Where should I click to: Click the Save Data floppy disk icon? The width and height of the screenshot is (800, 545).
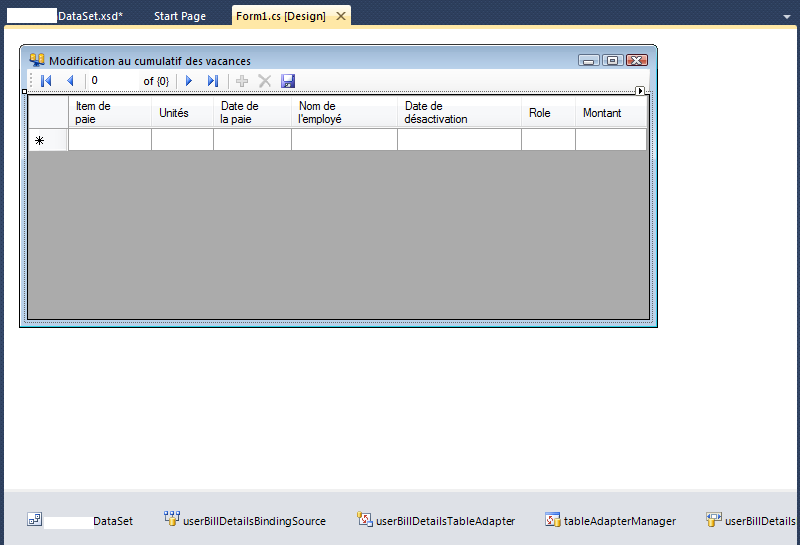click(288, 81)
